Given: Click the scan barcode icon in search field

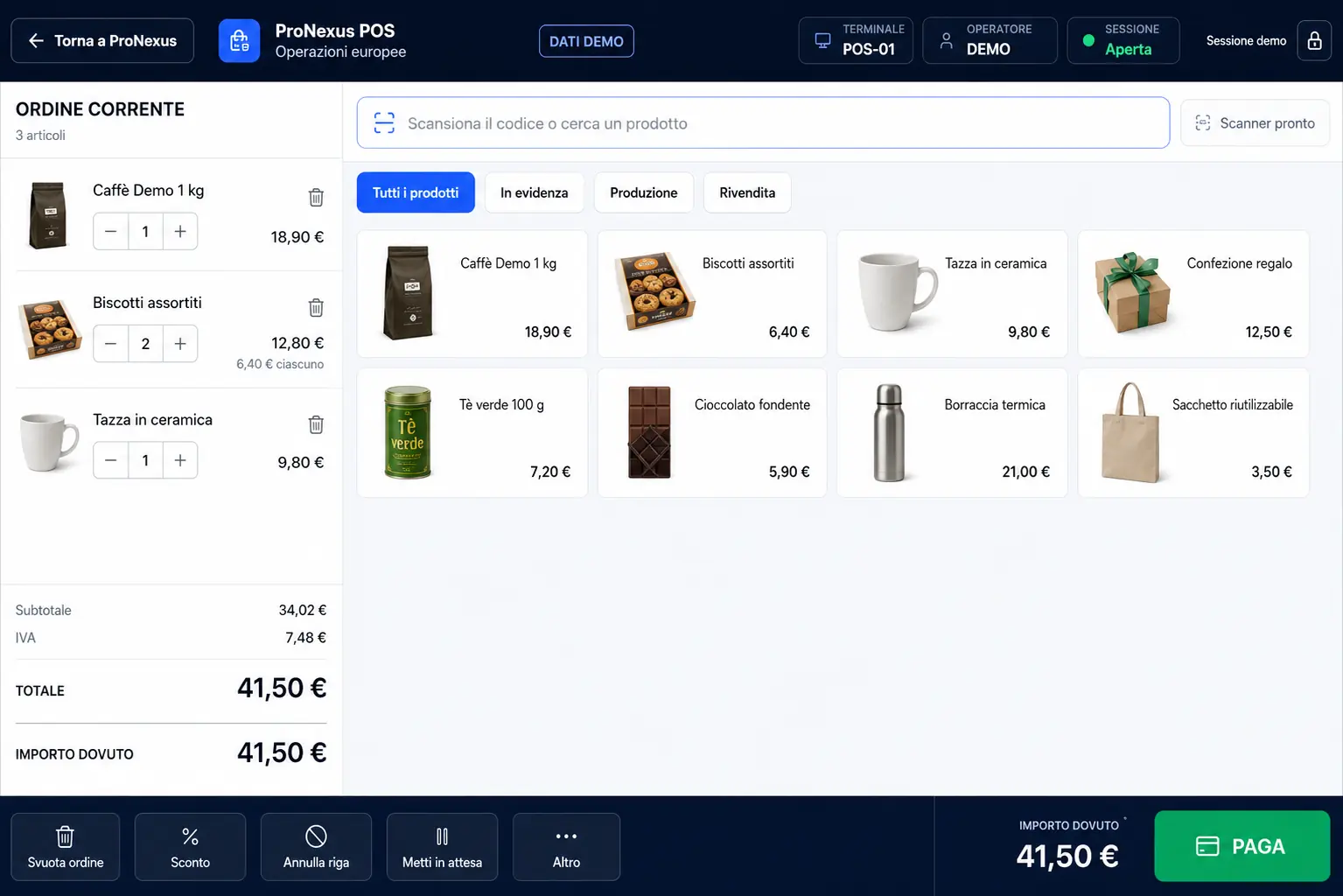Looking at the screenshot, I should (x=384, y=123).
